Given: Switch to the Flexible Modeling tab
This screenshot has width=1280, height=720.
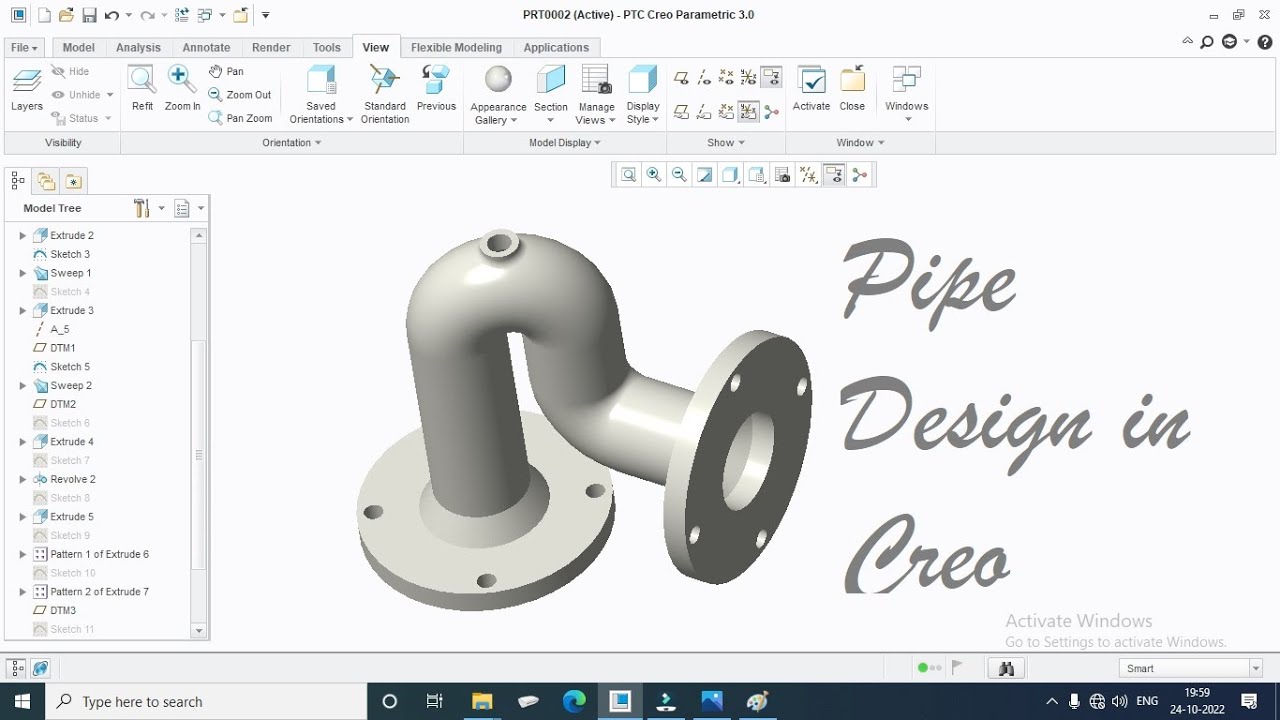Looking at the screenshot, I should point(456,47).
